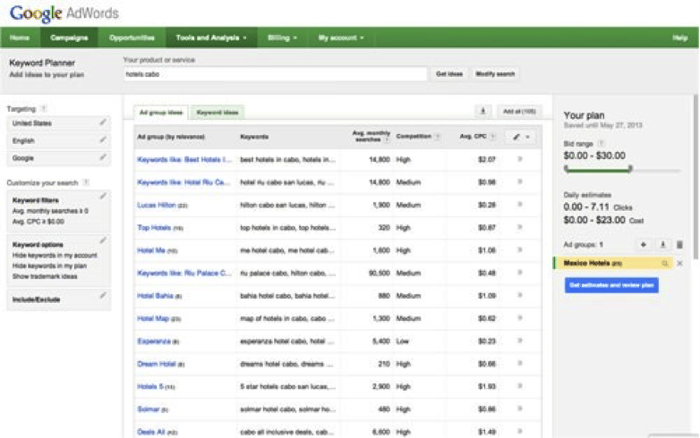Add the Hotels 5 group via its arrow

[520, 386]
